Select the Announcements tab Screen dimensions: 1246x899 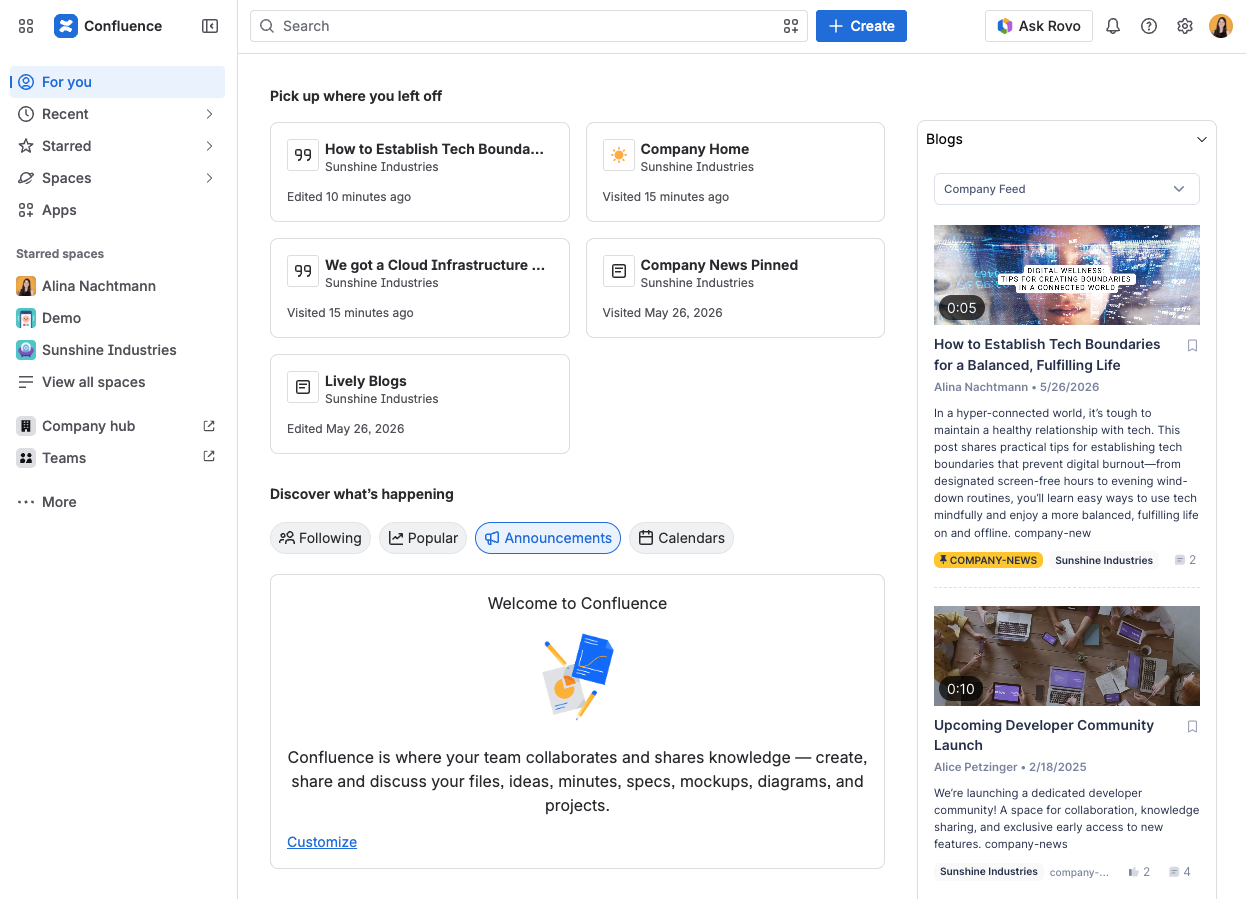pyautogui.click(x=548, y=538)
